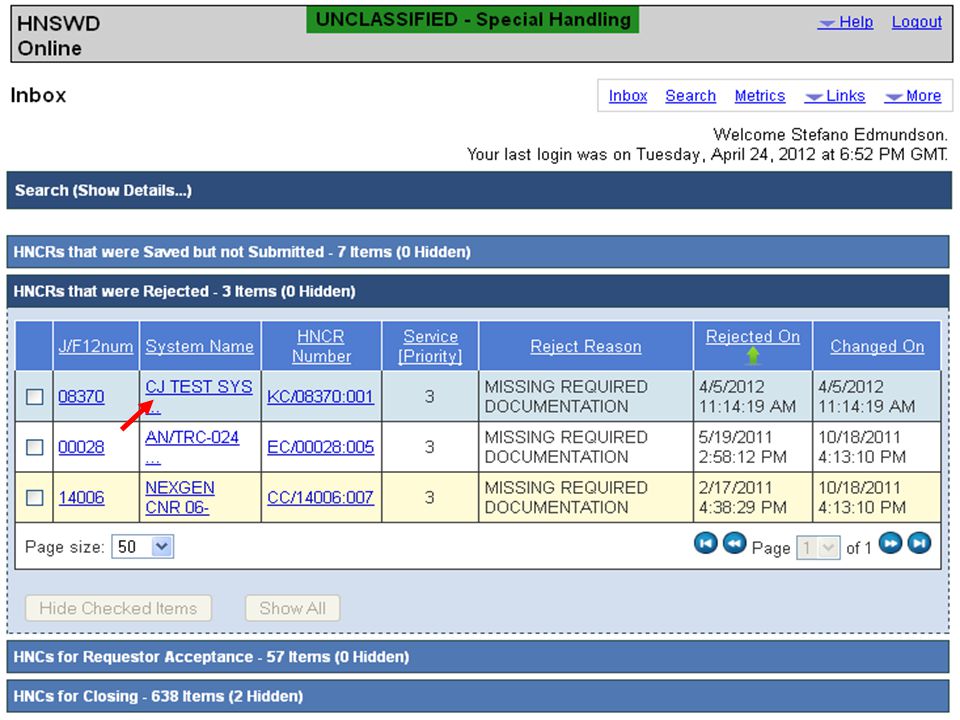Check the box for row 08370
This screenshot has height=720, width=960.
[x=35, y=397]
